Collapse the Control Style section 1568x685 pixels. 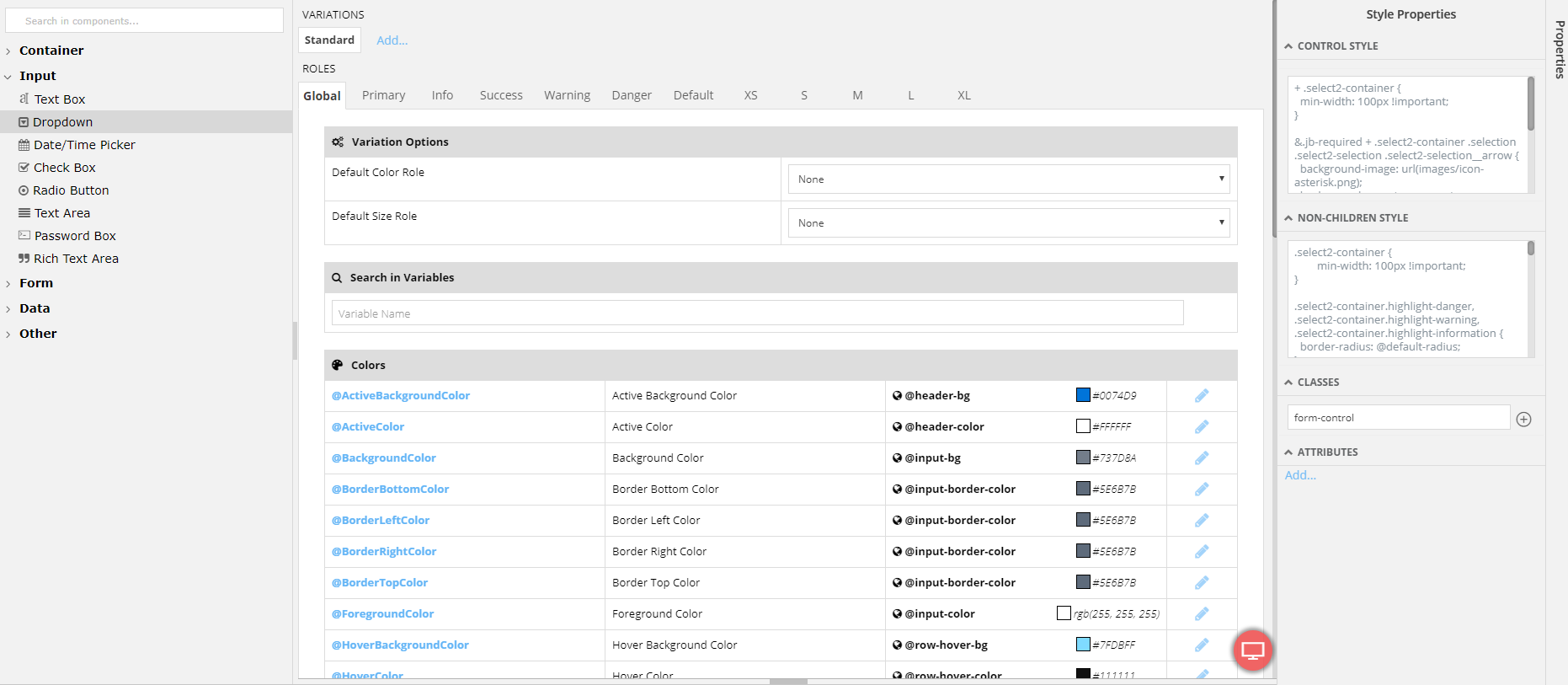pyautogui.click(x=1288, y=46)
